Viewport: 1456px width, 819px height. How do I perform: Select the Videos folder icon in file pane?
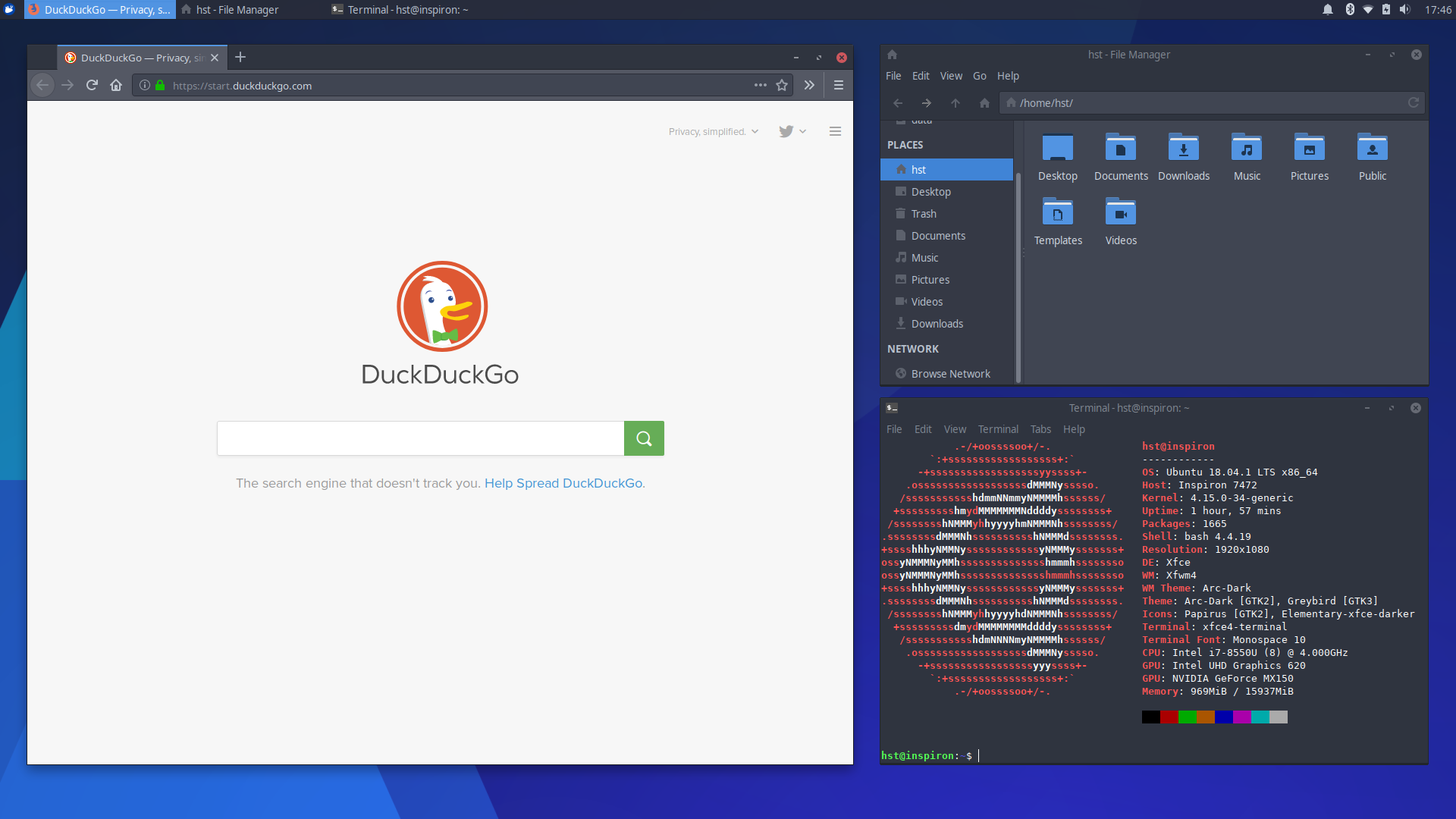tap(1121, 213)
